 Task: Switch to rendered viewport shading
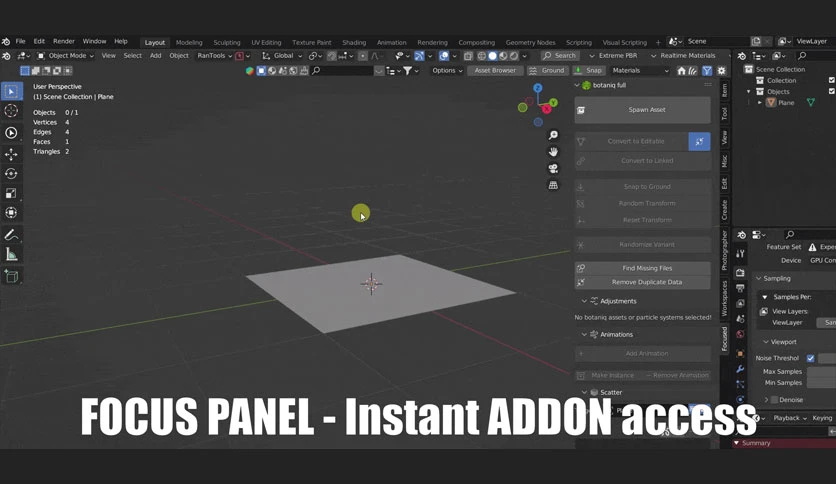(x=514, y=55)
